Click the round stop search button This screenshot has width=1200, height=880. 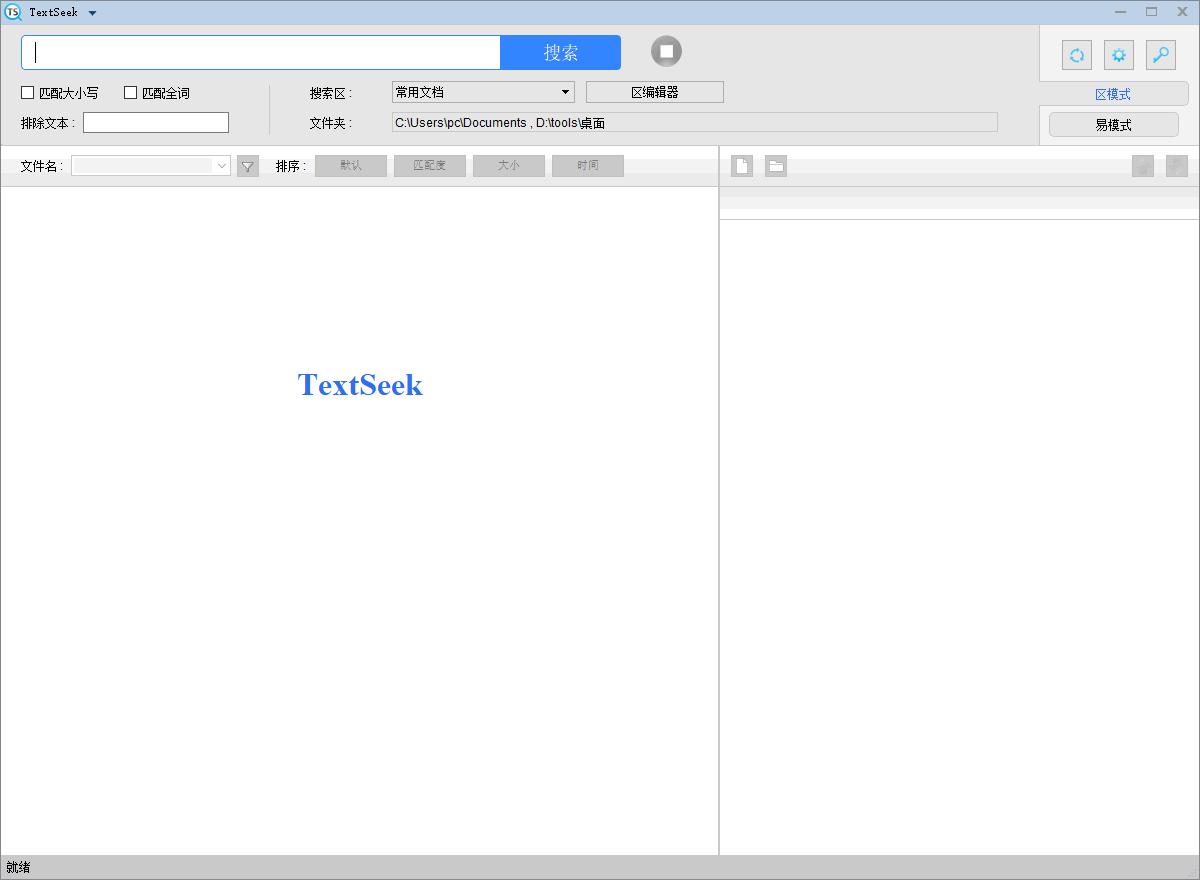(x=666, y=51)
